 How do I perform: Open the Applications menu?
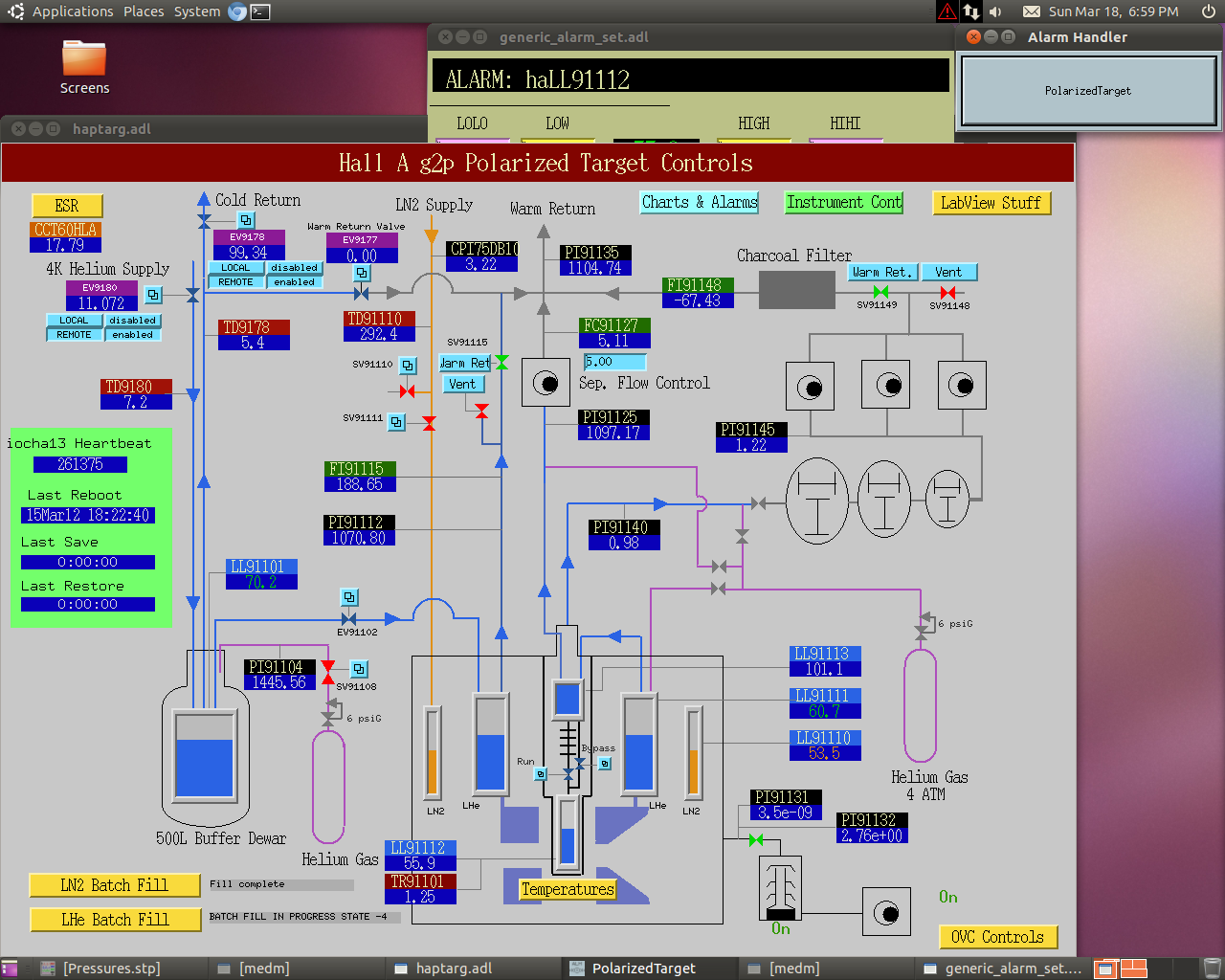pyautogui.click(x=73, y=11)
